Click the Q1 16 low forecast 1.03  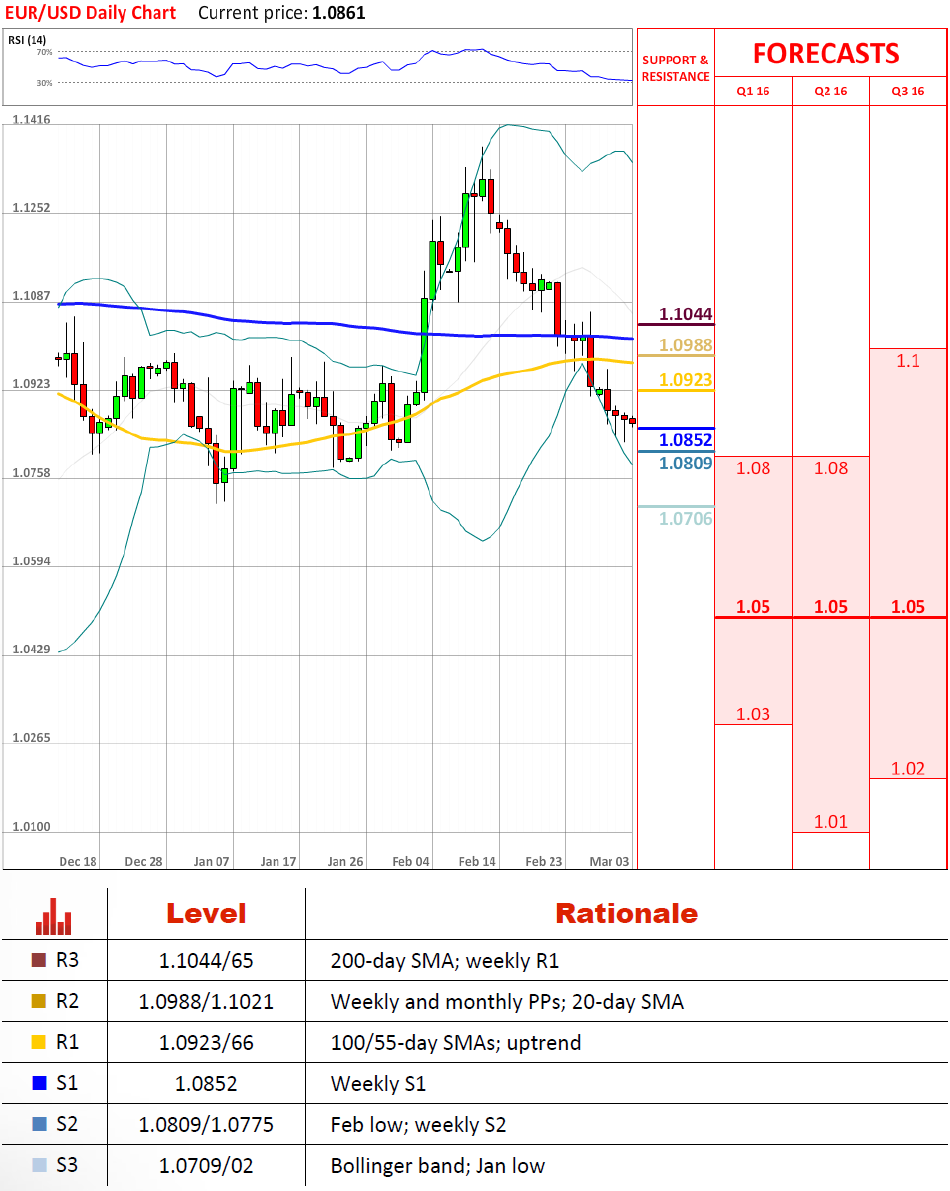pos(753,714)
